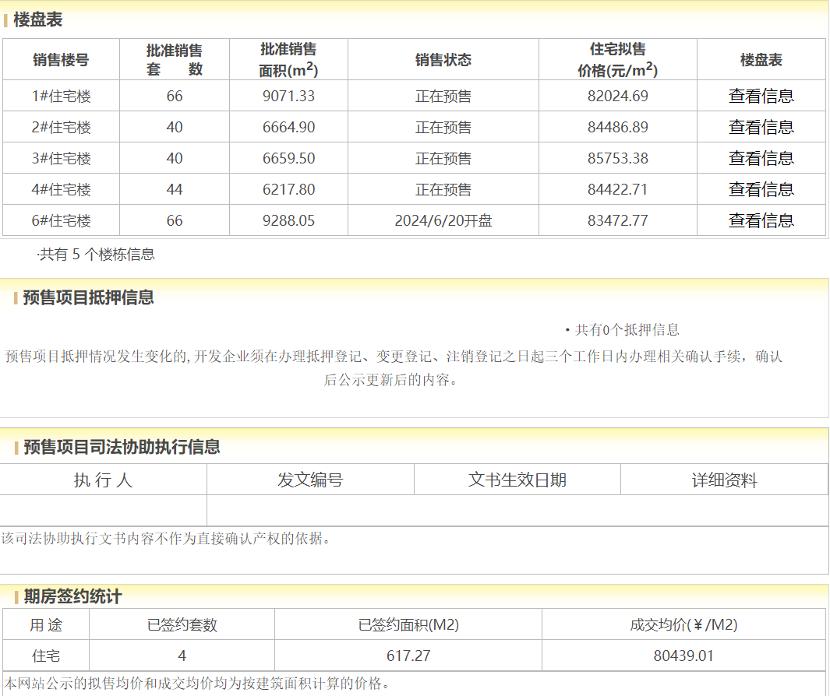Click area value 6217.80
Screen dimensions: 830x696
tap(288, 189)
